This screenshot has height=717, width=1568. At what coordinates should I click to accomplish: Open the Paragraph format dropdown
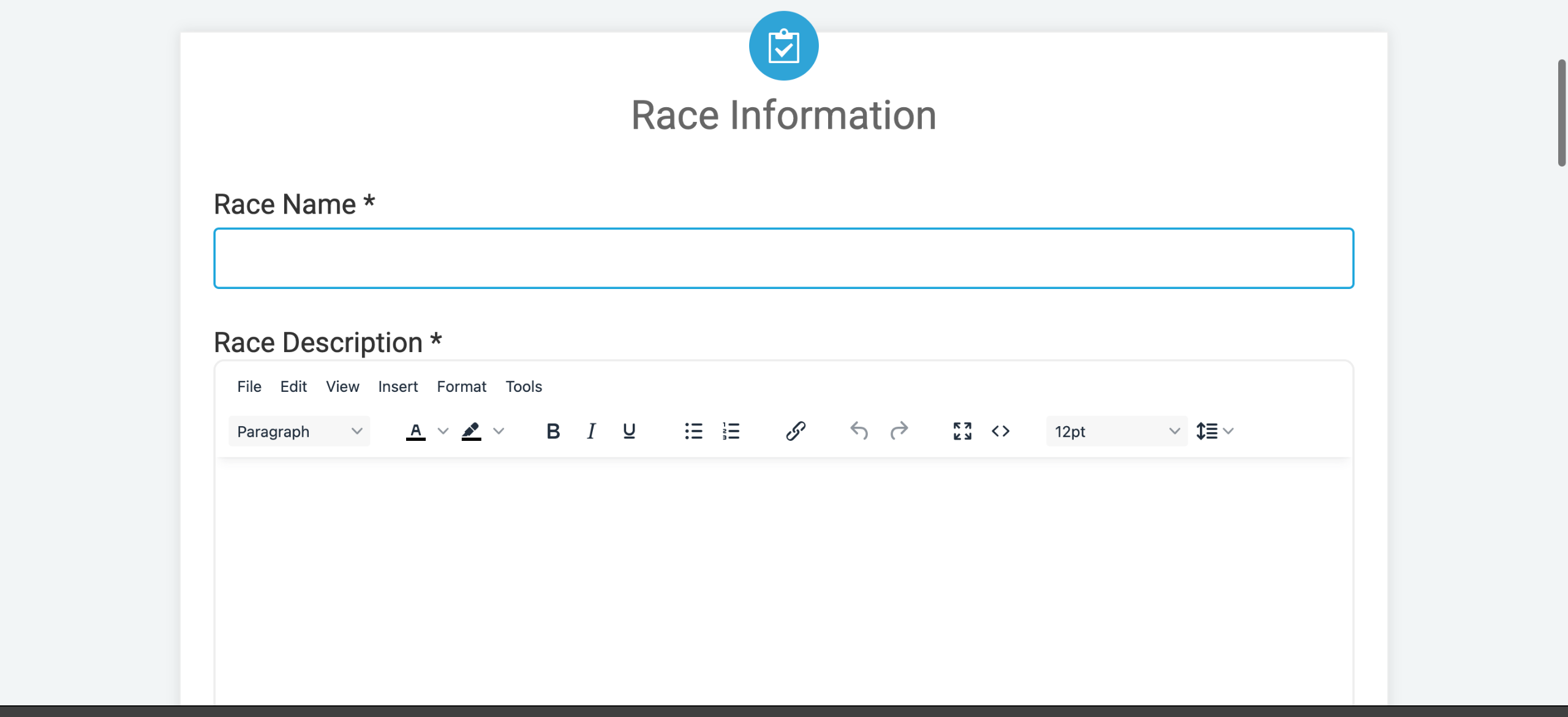(299, 431)
